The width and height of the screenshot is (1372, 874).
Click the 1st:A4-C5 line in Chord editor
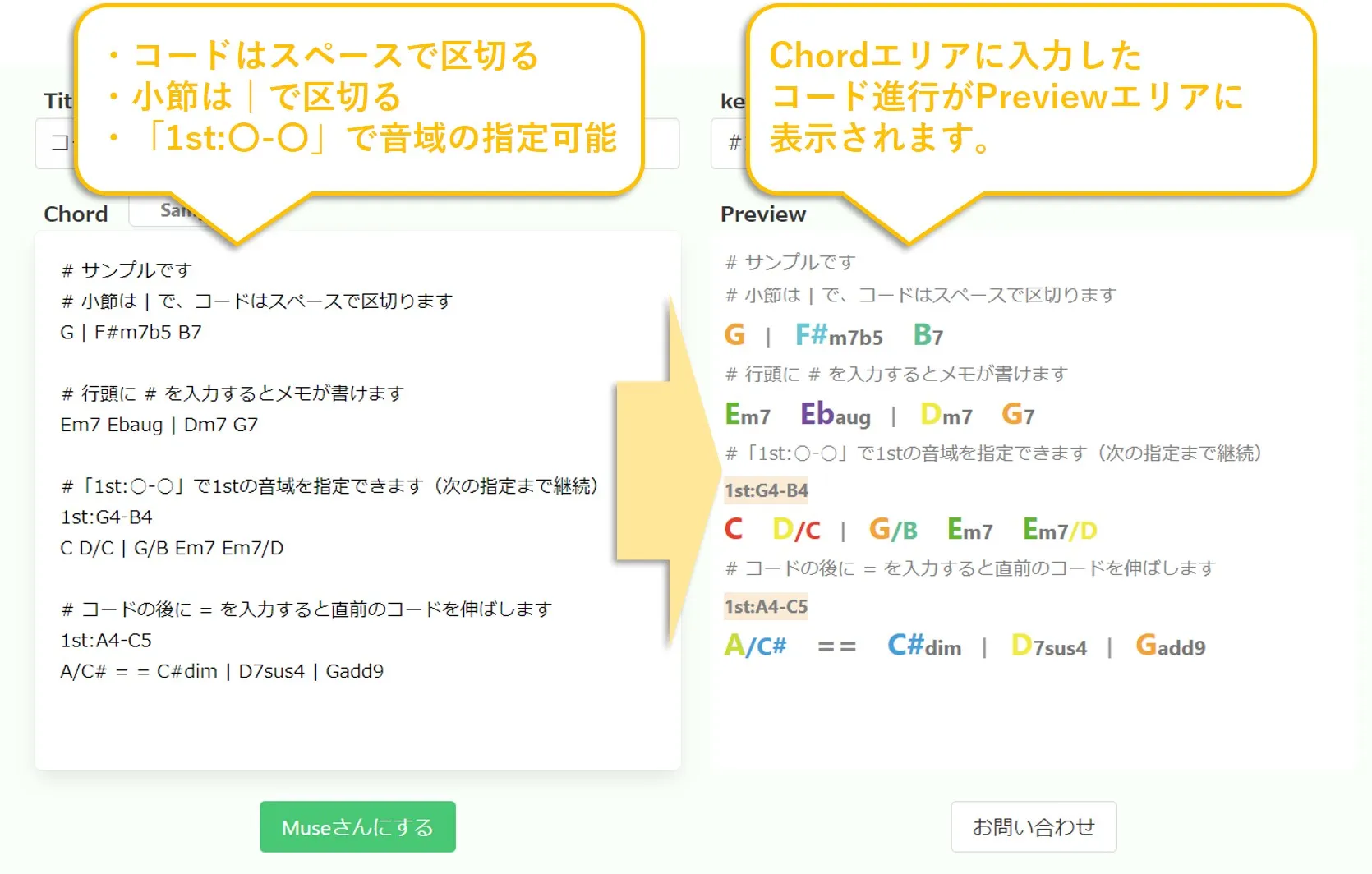tap(107, 640)
